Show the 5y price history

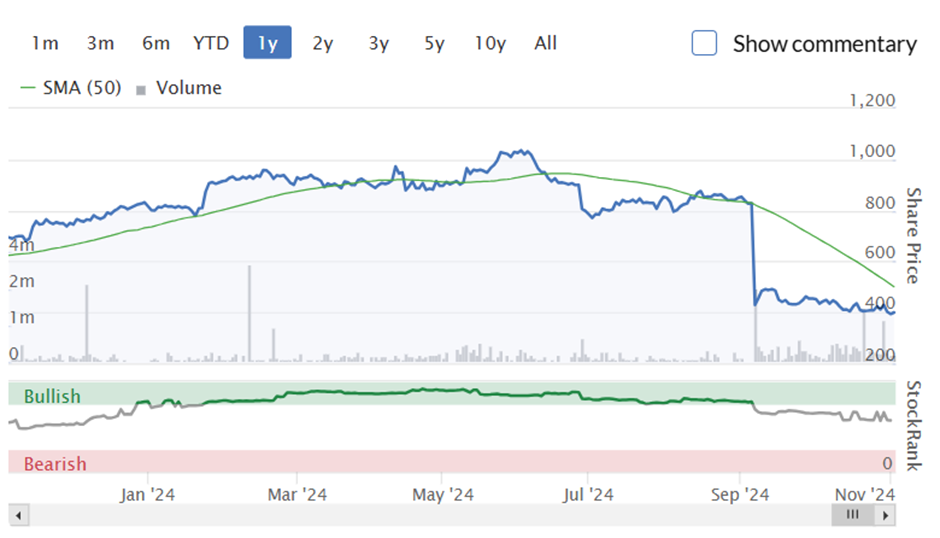coord(434,43)
